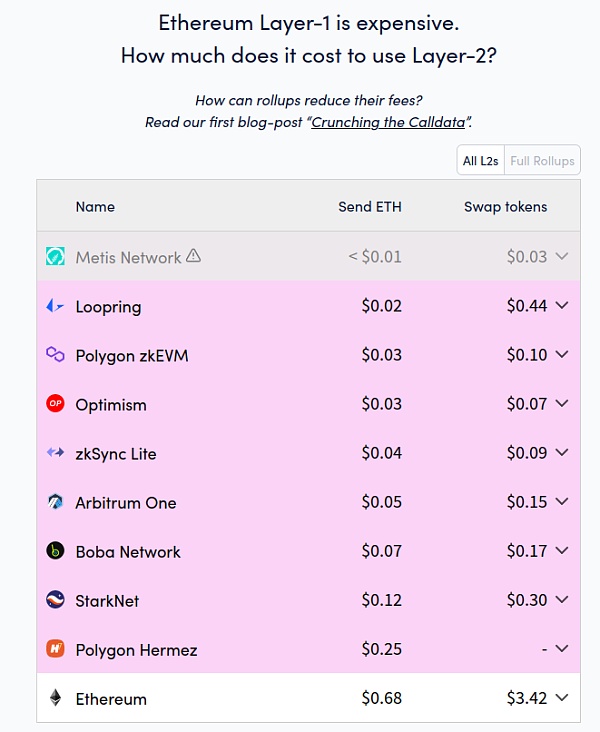Viewport: 600px width, 732px height.
Task: Click the Optimism red logo icon
Action: [55, 404]
